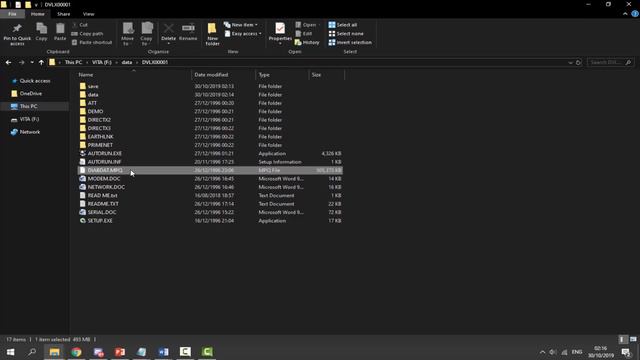Click data in address breadcrumb

coord(127,62)
